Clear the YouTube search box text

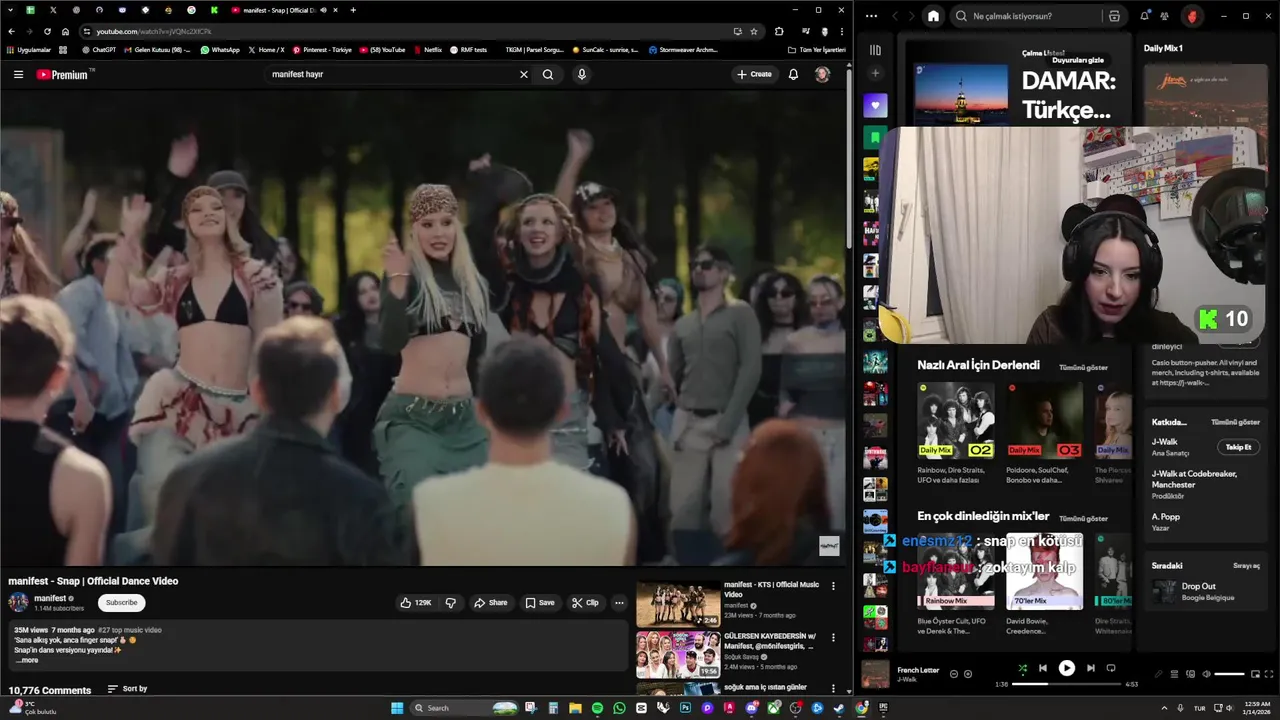tap(523, 74)
